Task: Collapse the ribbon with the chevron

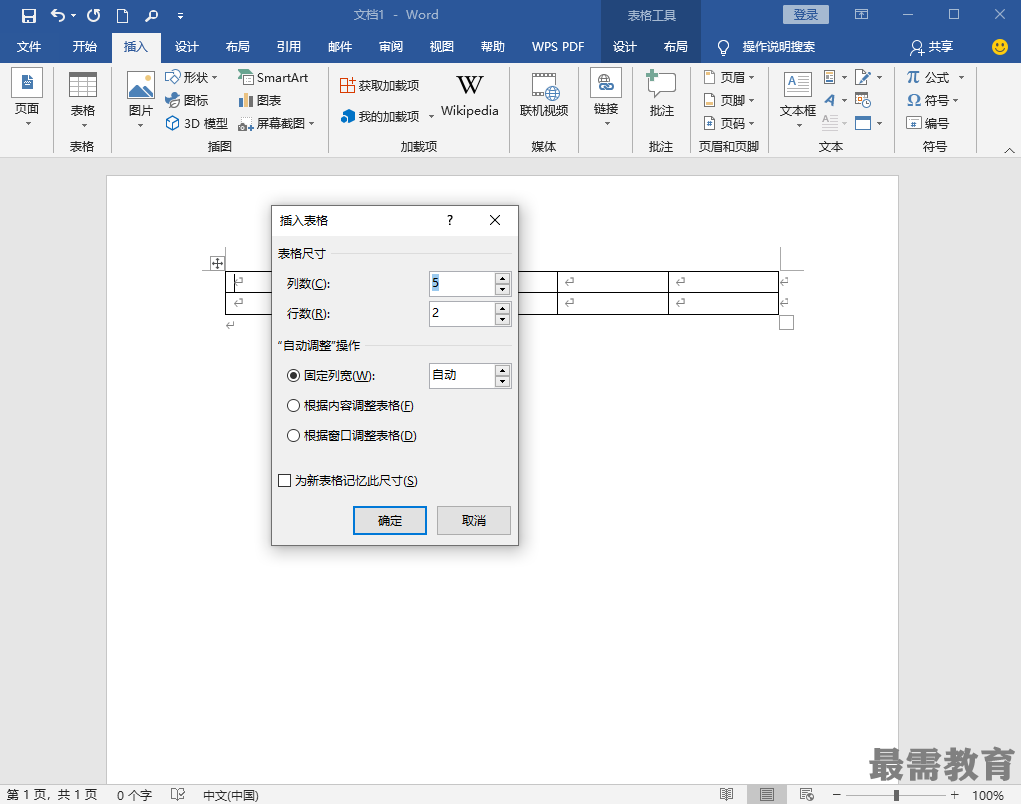Action: tap(1009, 150)
